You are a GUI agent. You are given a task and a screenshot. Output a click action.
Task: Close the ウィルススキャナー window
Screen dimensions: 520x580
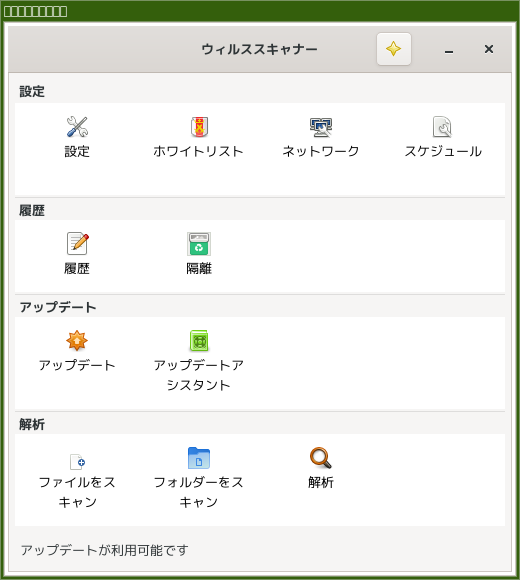[x=489, y=49]
